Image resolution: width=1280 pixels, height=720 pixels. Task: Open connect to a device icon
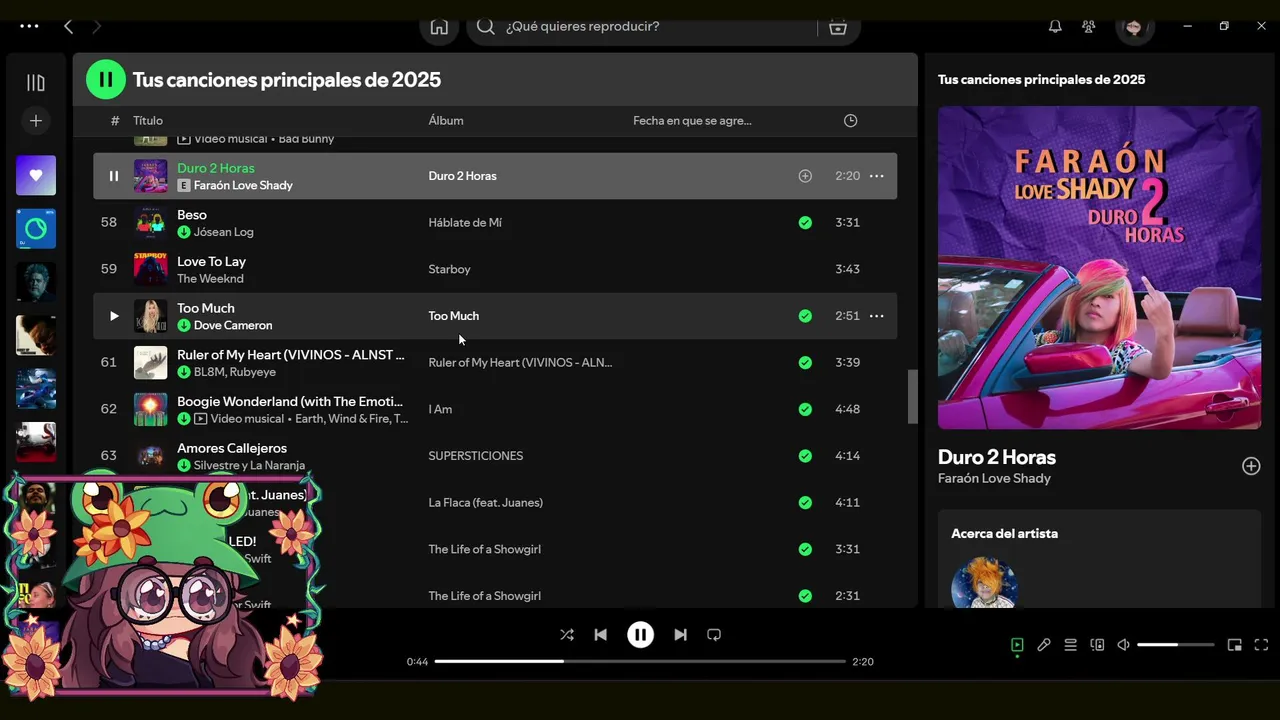[1097, 645]
